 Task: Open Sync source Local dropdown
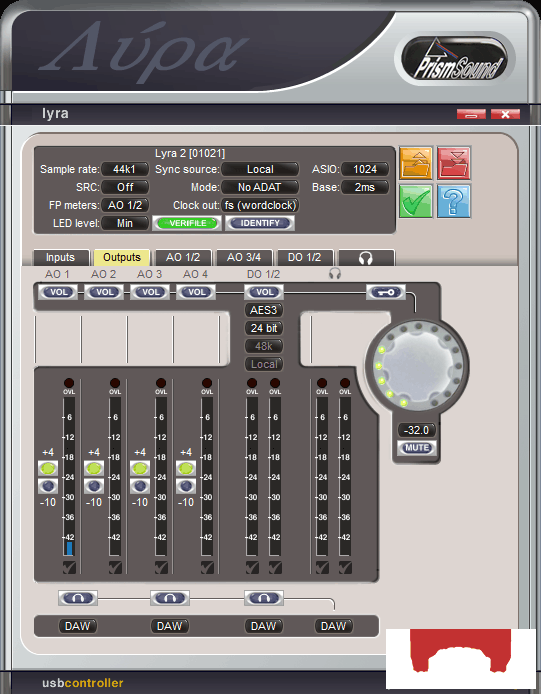coord(260,169)
